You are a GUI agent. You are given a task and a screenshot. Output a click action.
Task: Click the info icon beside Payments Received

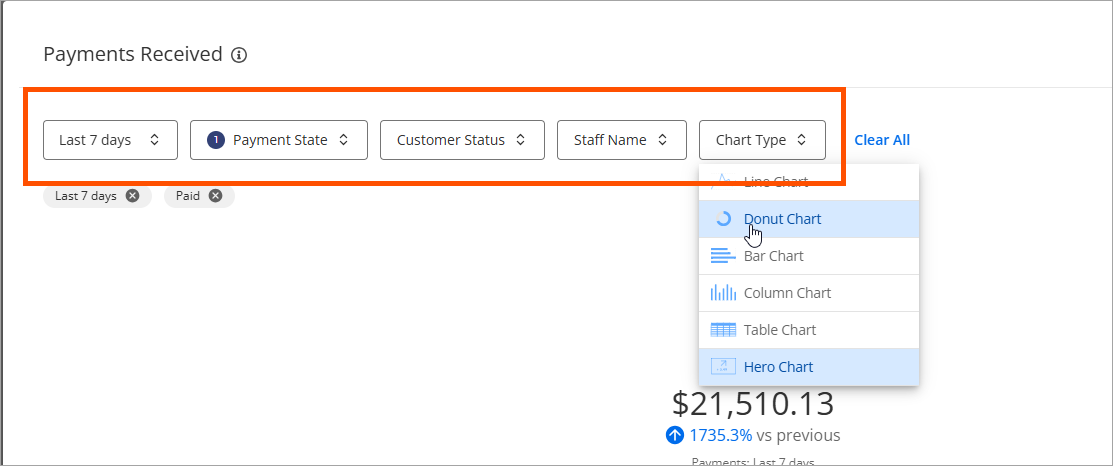pyautogui.click(x=239, y=55)
